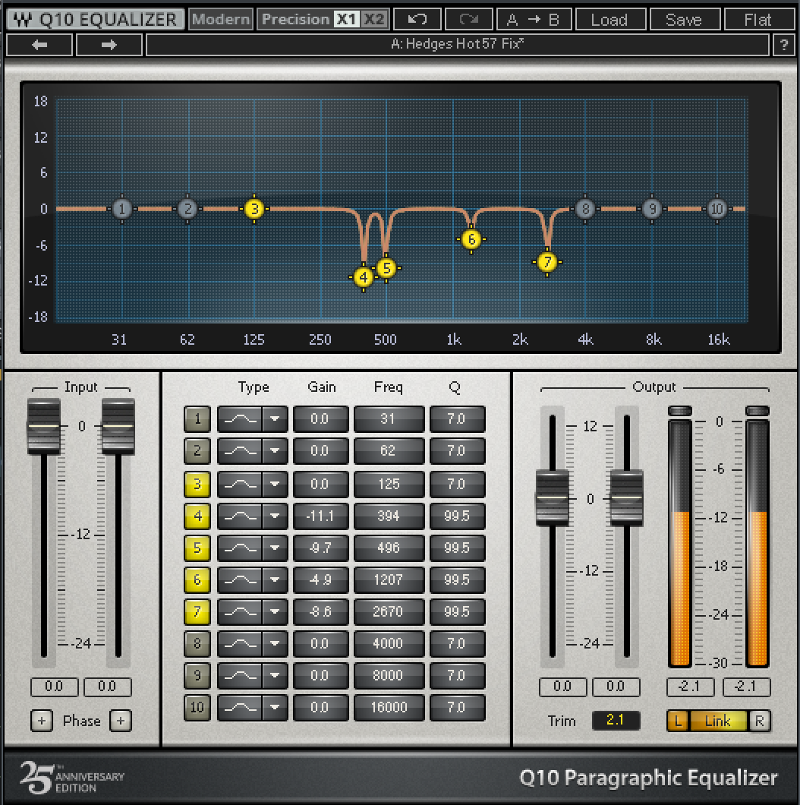The width and height of the screenshot is (800, 805).
Task: Select band 4 node on the EQ graph
Action: [364, 277]
